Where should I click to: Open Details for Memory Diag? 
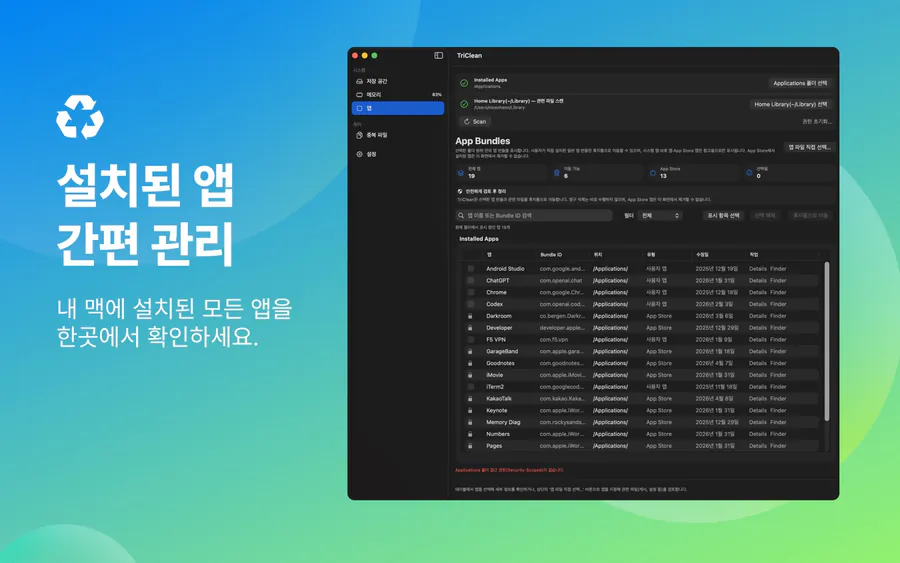(x=758, y=422)
